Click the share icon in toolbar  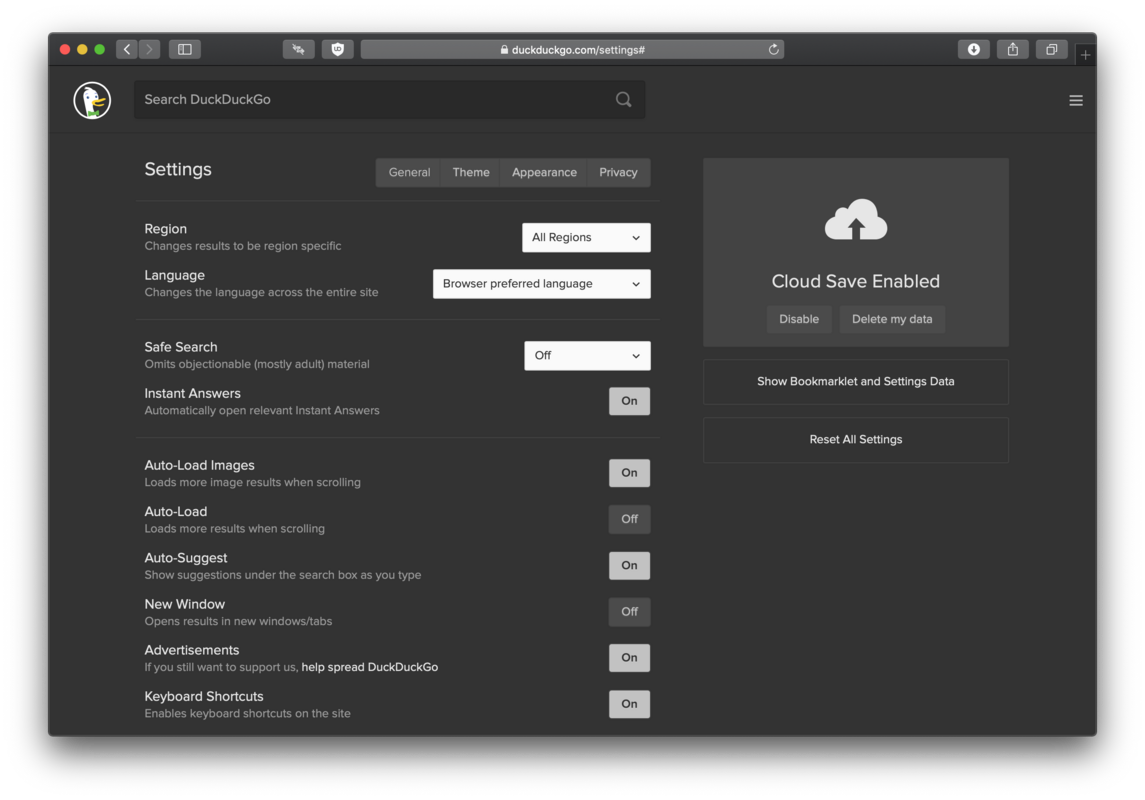pos(1013,49)
